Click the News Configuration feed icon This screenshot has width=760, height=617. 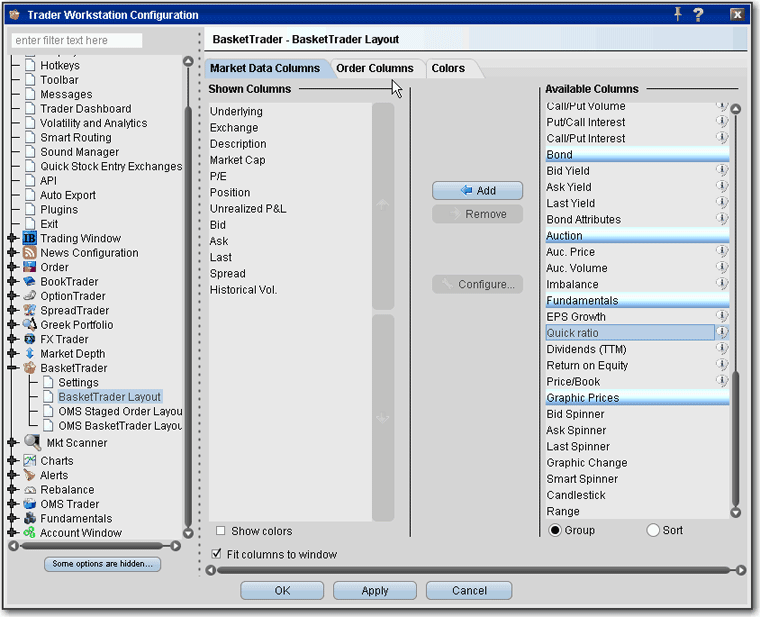pos(30,253)
